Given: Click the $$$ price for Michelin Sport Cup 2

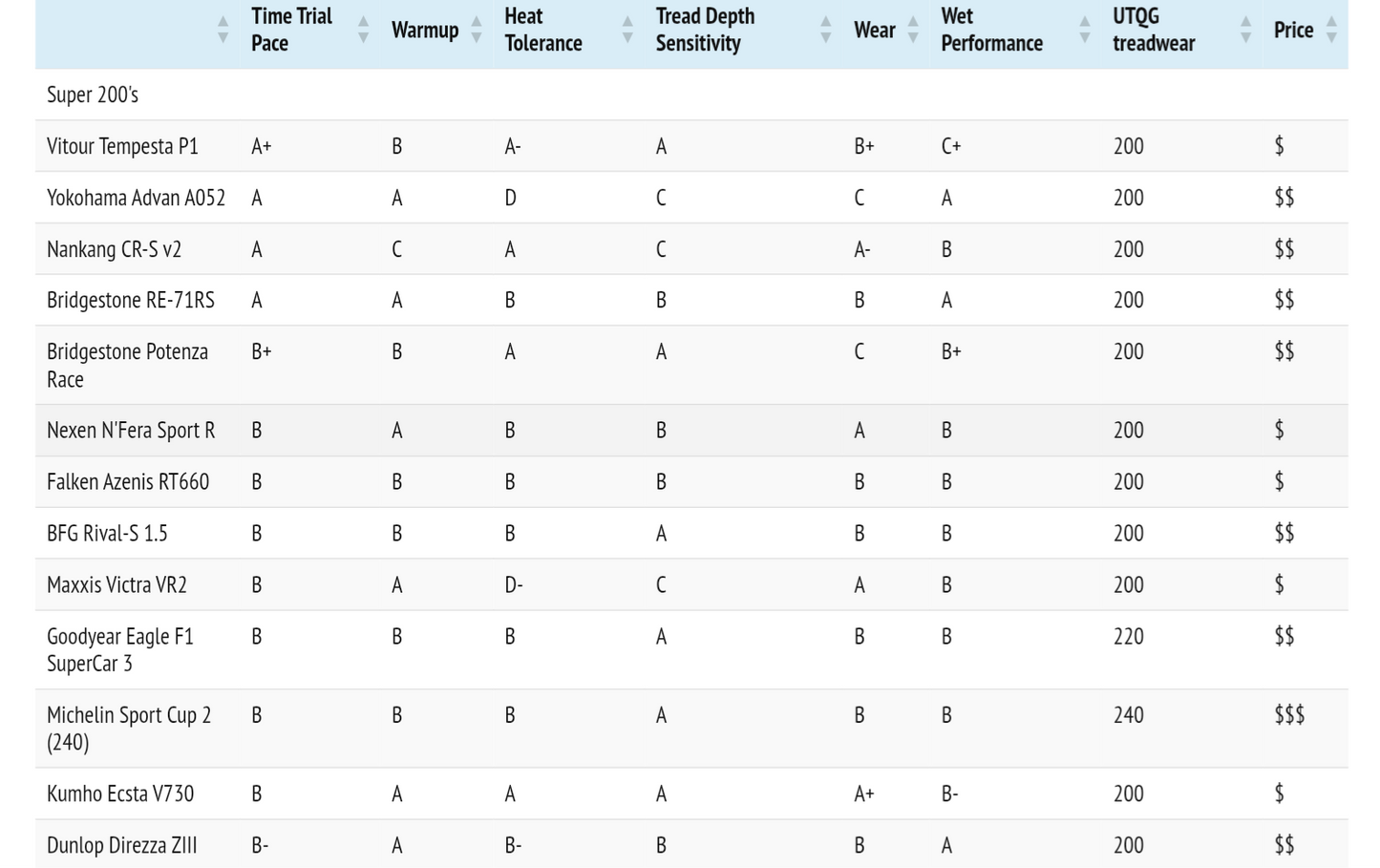Looking at the screenshot, I should [1289, 714].
